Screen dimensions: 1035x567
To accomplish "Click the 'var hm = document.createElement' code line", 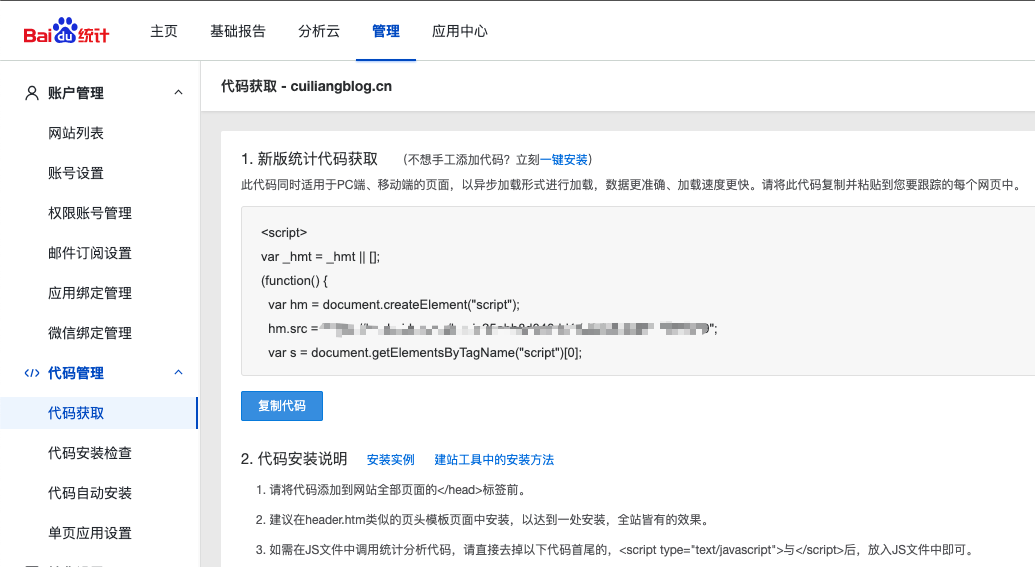I will (394, 304).
